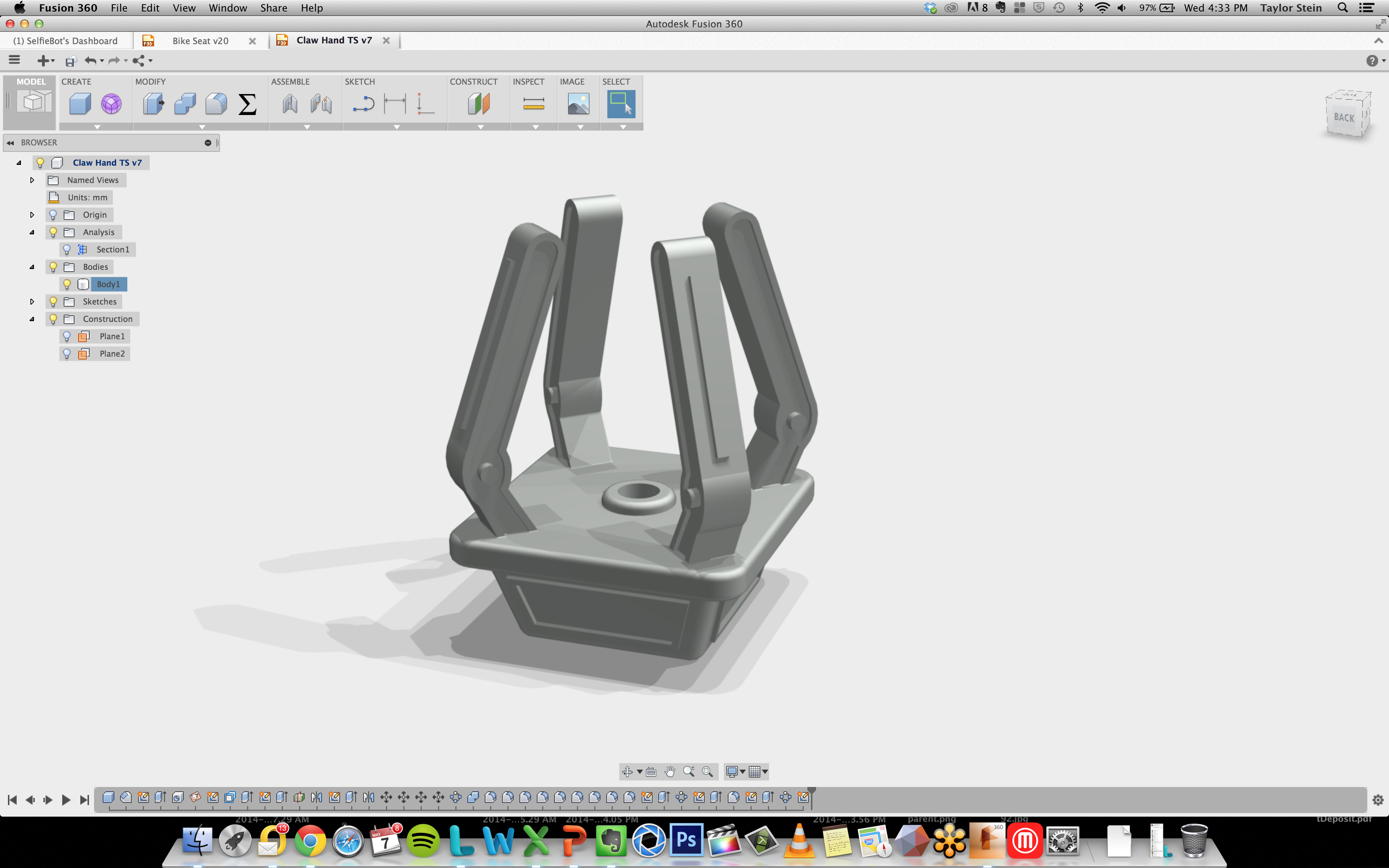1389x868 pixels.
Task: Toggle visibility bulb for Claw Hand TS v7
Action: tap(40, 163)
